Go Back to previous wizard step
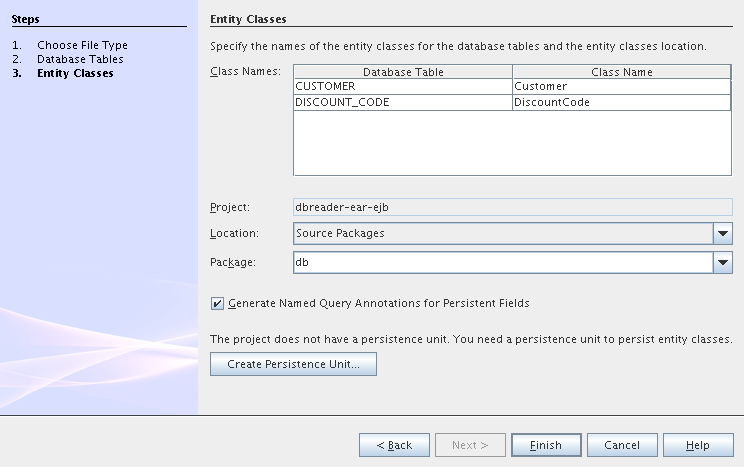744x467 pixels. click(x=394, y=445)
